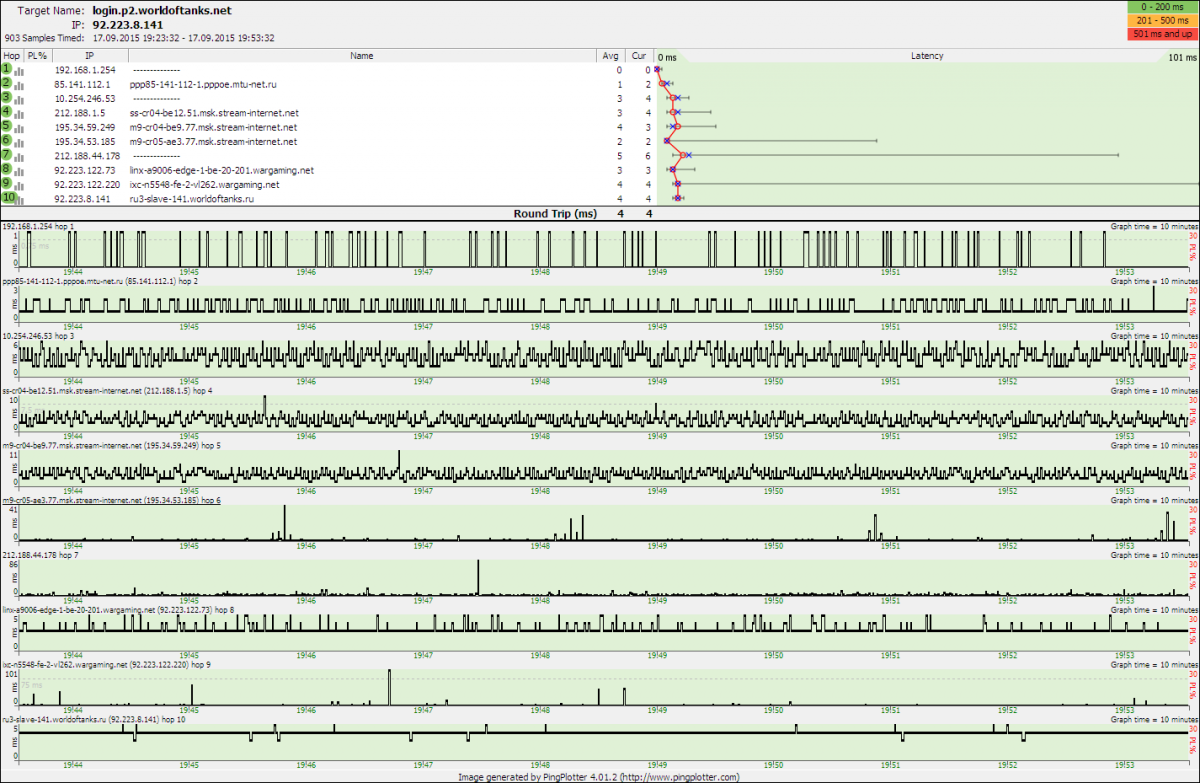Click the Latency graph column header
The width and height of the screenshot is (1200, 783).
926,56
